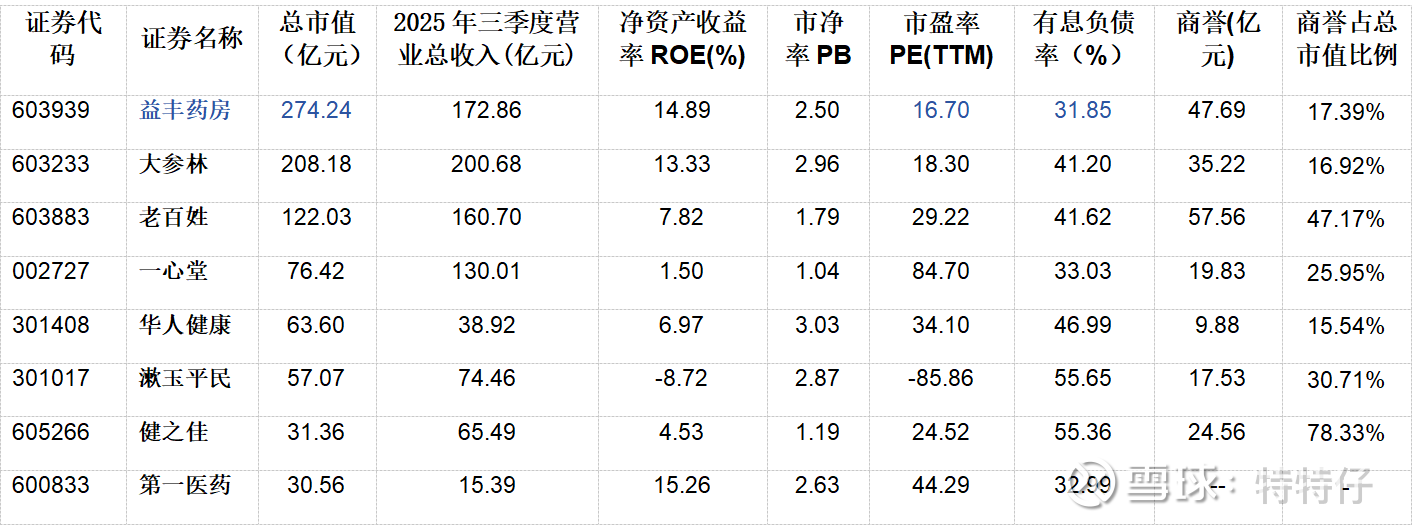Image resolution: width=1414 pixels, height=529 pixels.
Task: Click the 市盈率 PE(TTM) header
Action: (x=941, y=38)
